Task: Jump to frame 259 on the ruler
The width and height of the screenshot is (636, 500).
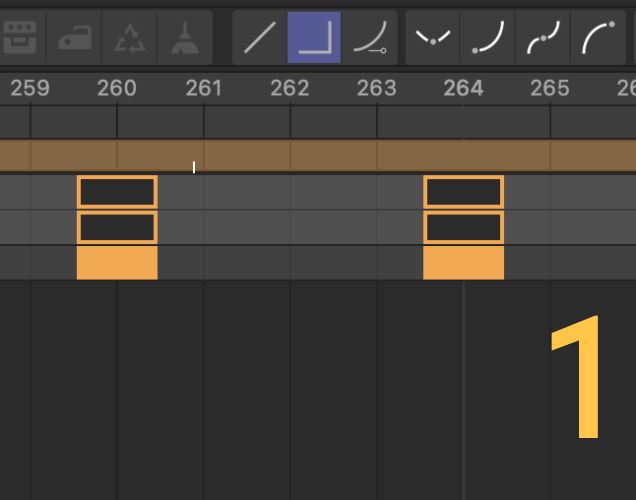Action: 30,88
